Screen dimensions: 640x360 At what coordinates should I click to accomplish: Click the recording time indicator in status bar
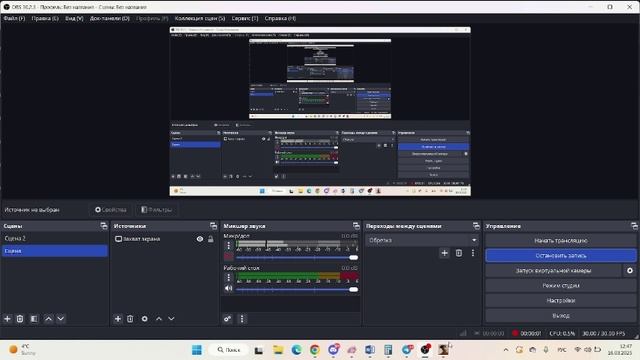point(527,333)
